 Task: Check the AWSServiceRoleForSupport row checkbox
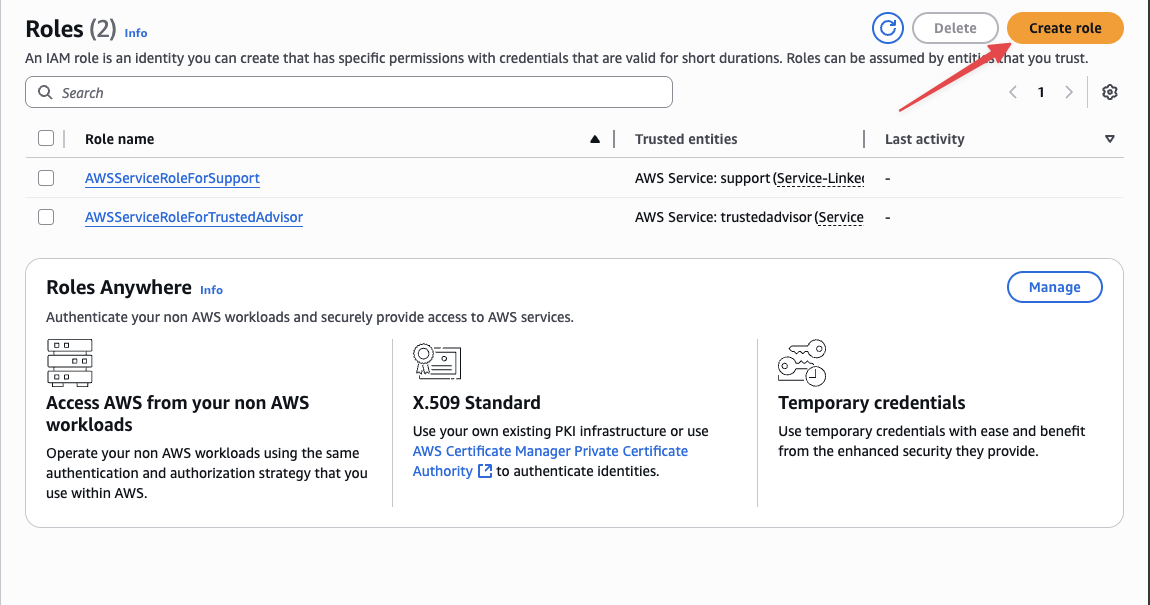click(x=46, y=177)
